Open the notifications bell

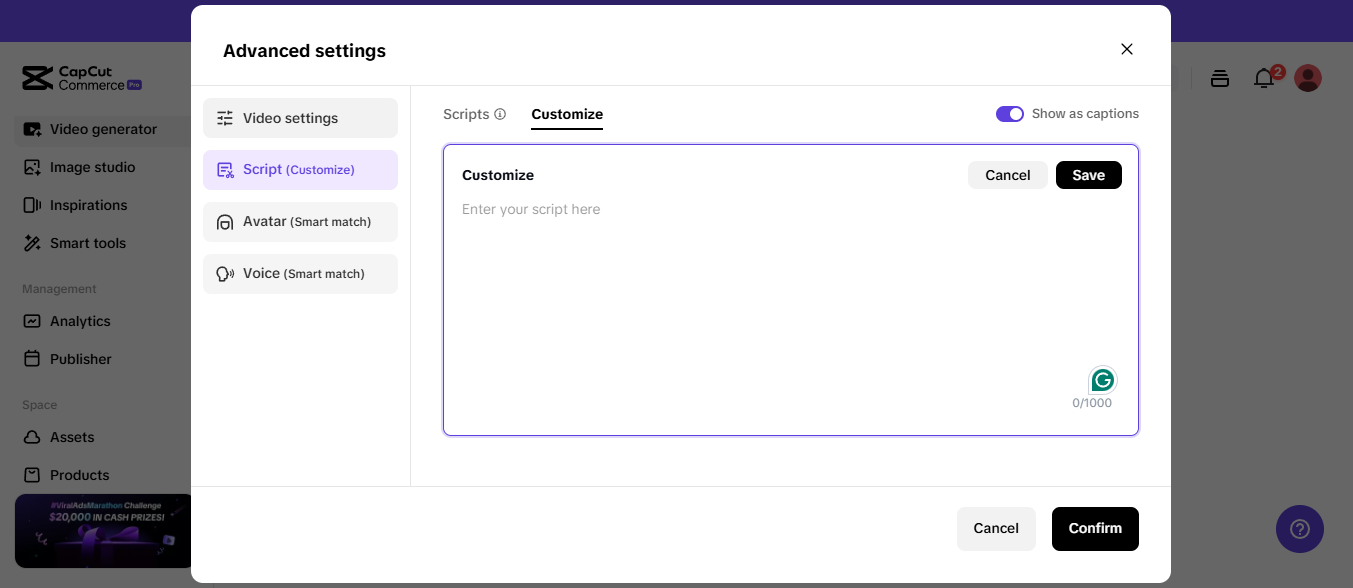(x=1265, y=78)
